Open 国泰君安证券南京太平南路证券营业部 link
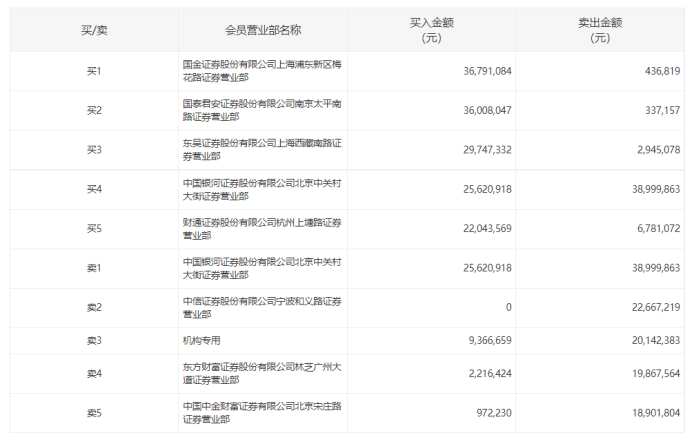Image resolution: width=693 pixels, height=442 pixels. coord(263,110)
